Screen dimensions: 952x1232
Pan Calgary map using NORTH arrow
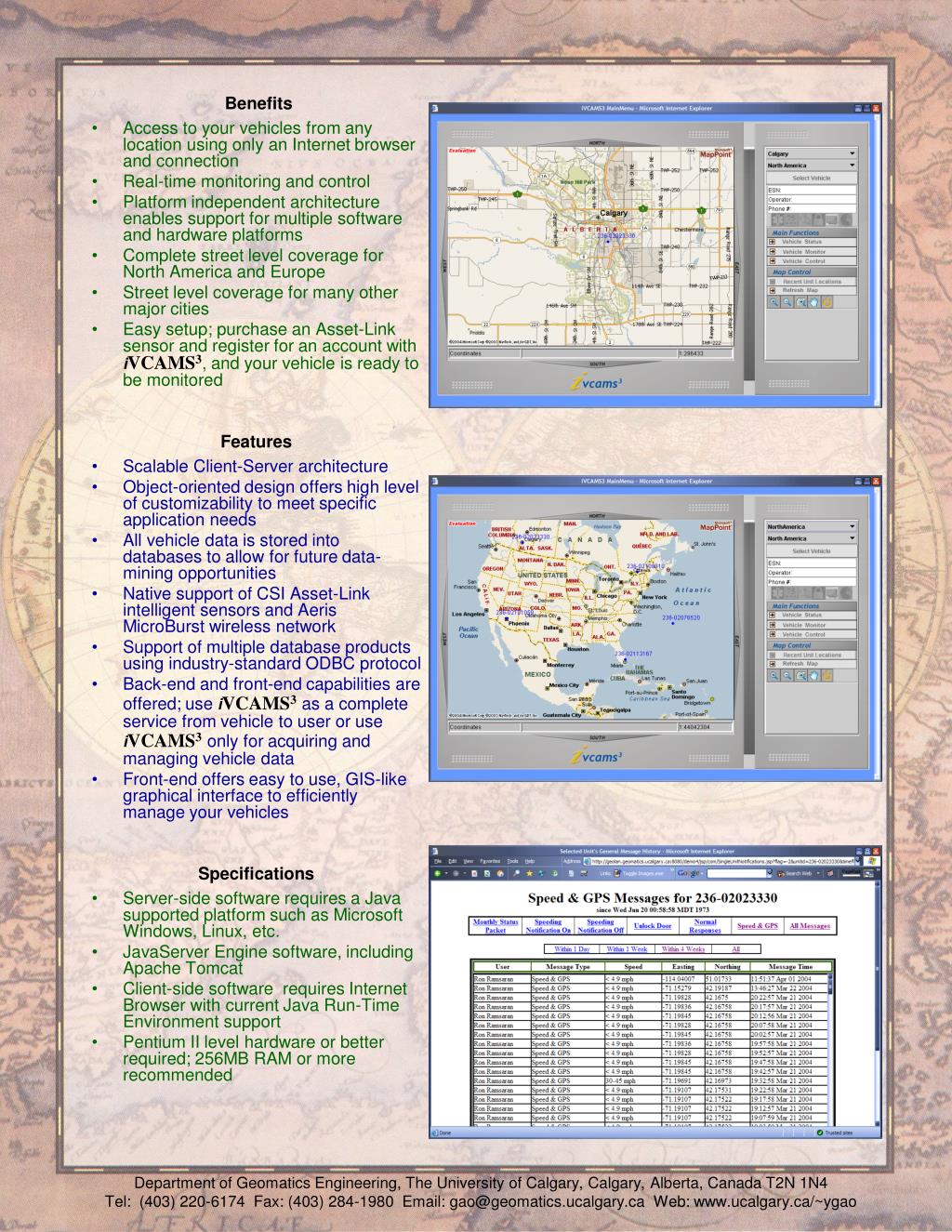[x=596, y=143]
